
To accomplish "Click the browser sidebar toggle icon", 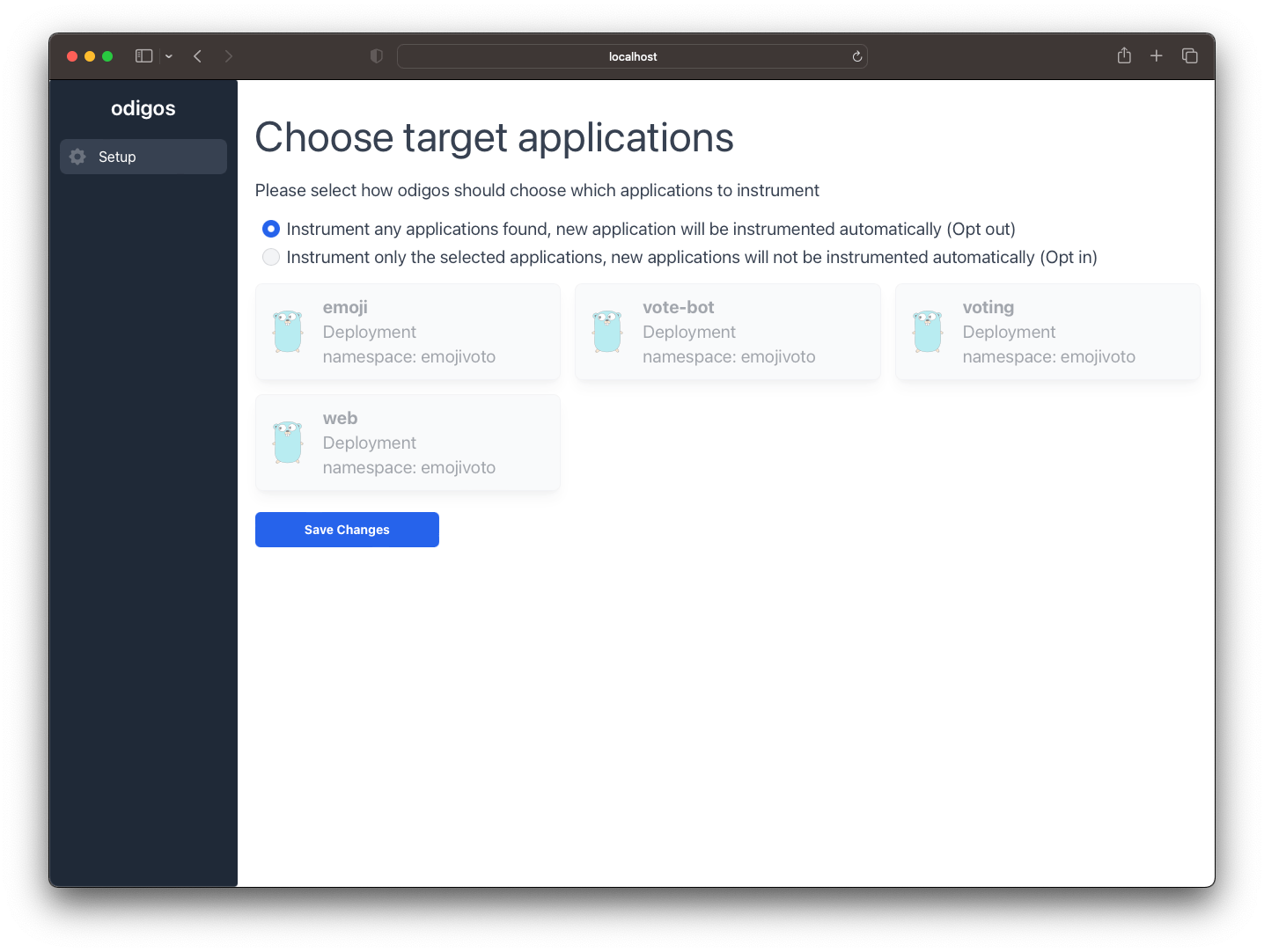I will (144, 56).
